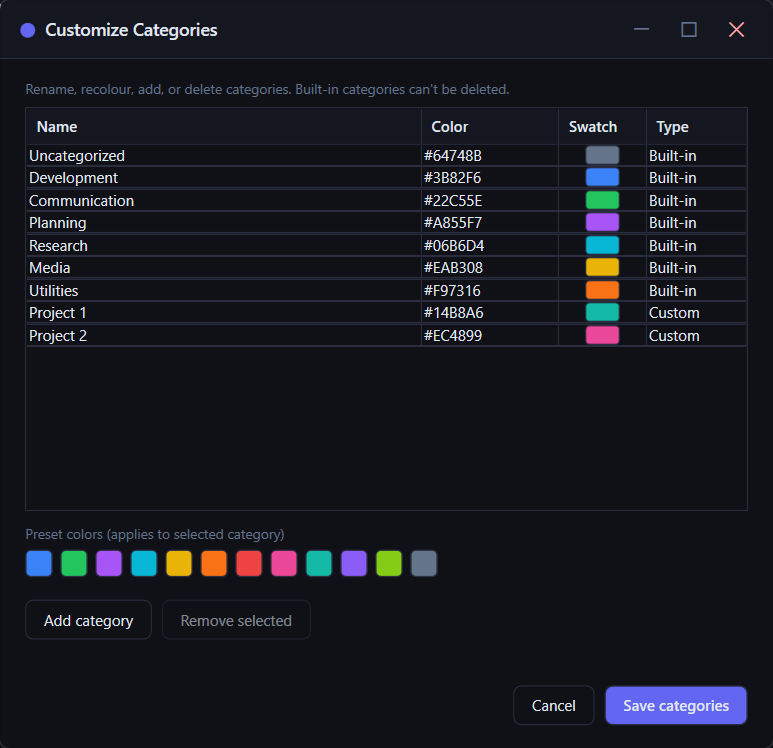The image size is (773, 748).
Task: Click the #A855F7 color cell
Action: (x=490, y=222)
